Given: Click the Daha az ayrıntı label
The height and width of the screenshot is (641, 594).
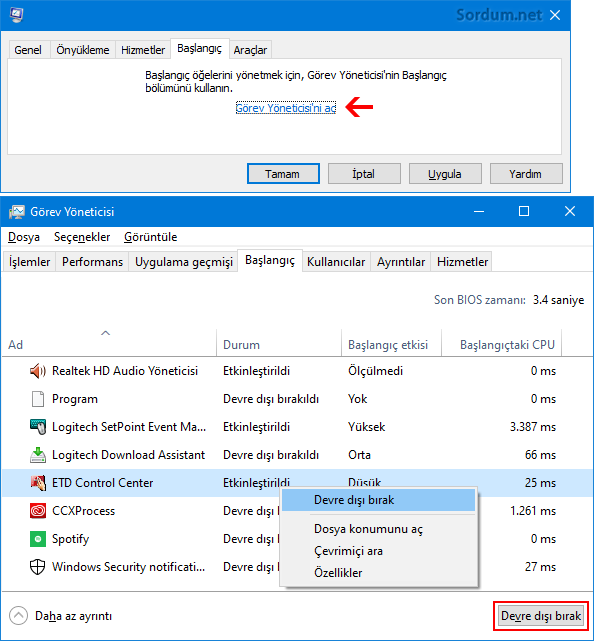Looking at the screenshot, I should [x=74, y=616].
